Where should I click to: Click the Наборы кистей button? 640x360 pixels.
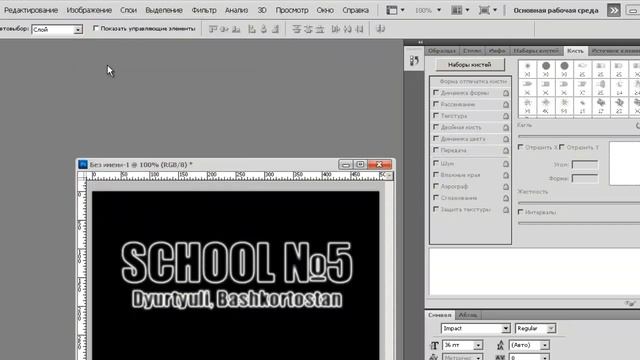point(470,64)
